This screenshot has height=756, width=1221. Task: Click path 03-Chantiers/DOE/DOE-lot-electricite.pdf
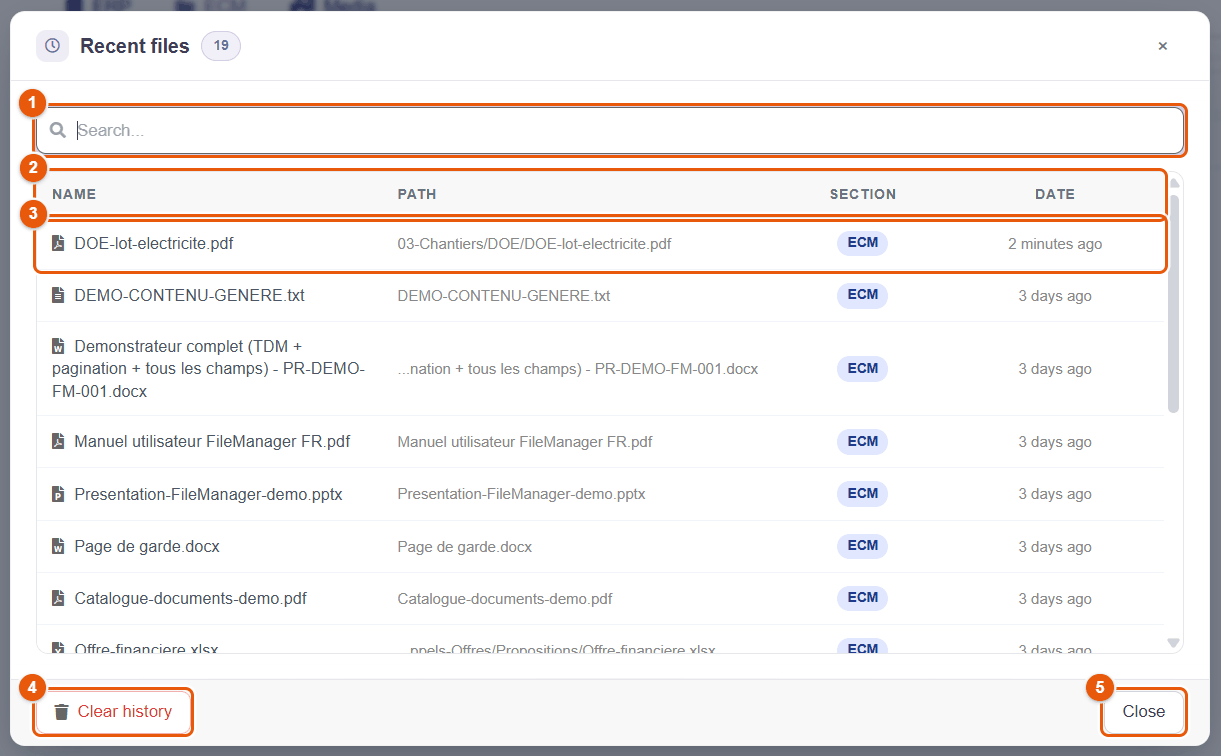[534, 243]
